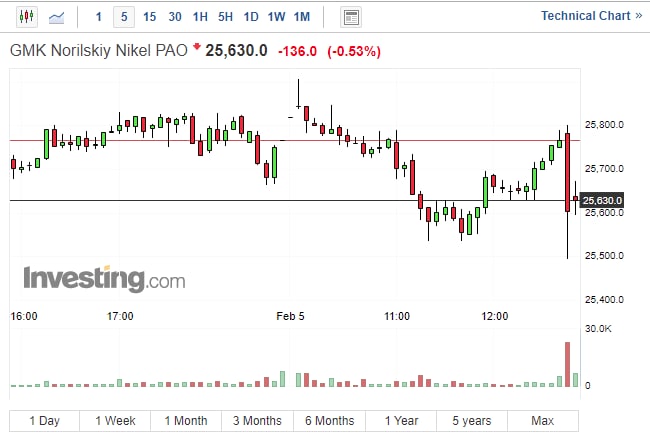Click the 25,700.0 price axis label

[x=604, y=168]
